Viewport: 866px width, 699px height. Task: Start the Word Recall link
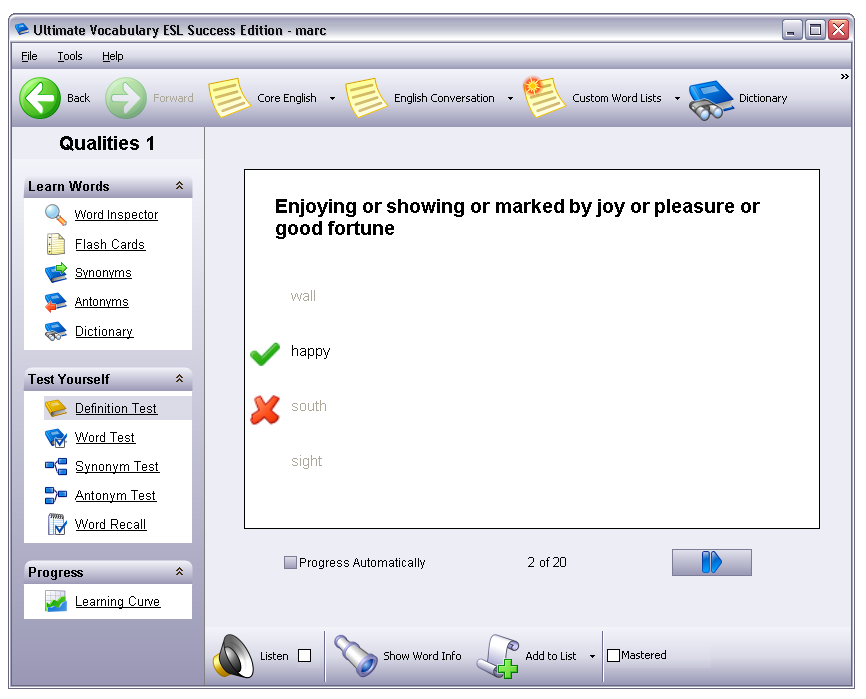tap(110, 524)
